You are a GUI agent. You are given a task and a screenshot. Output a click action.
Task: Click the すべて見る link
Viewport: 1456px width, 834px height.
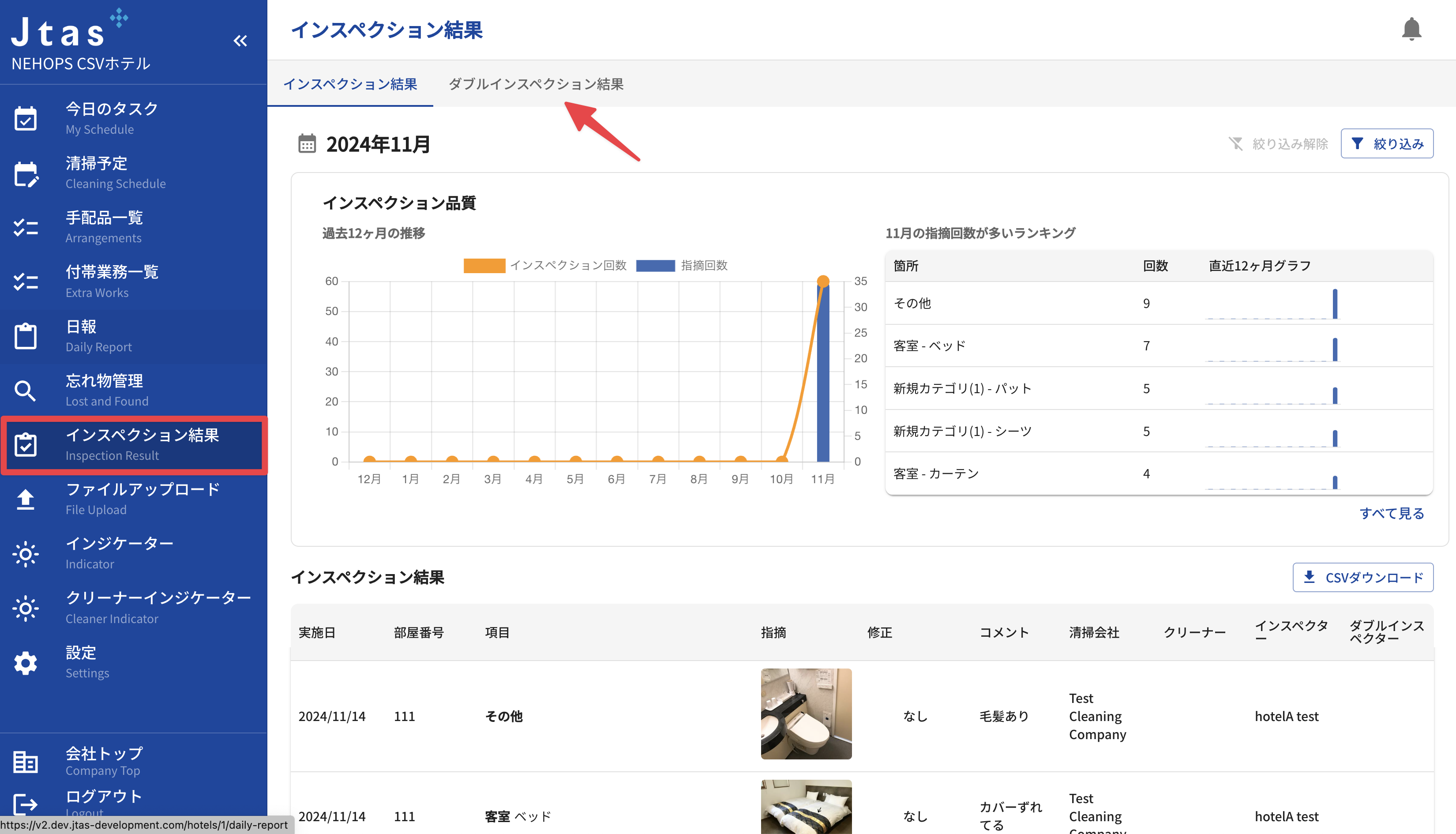click(1391, 513)
